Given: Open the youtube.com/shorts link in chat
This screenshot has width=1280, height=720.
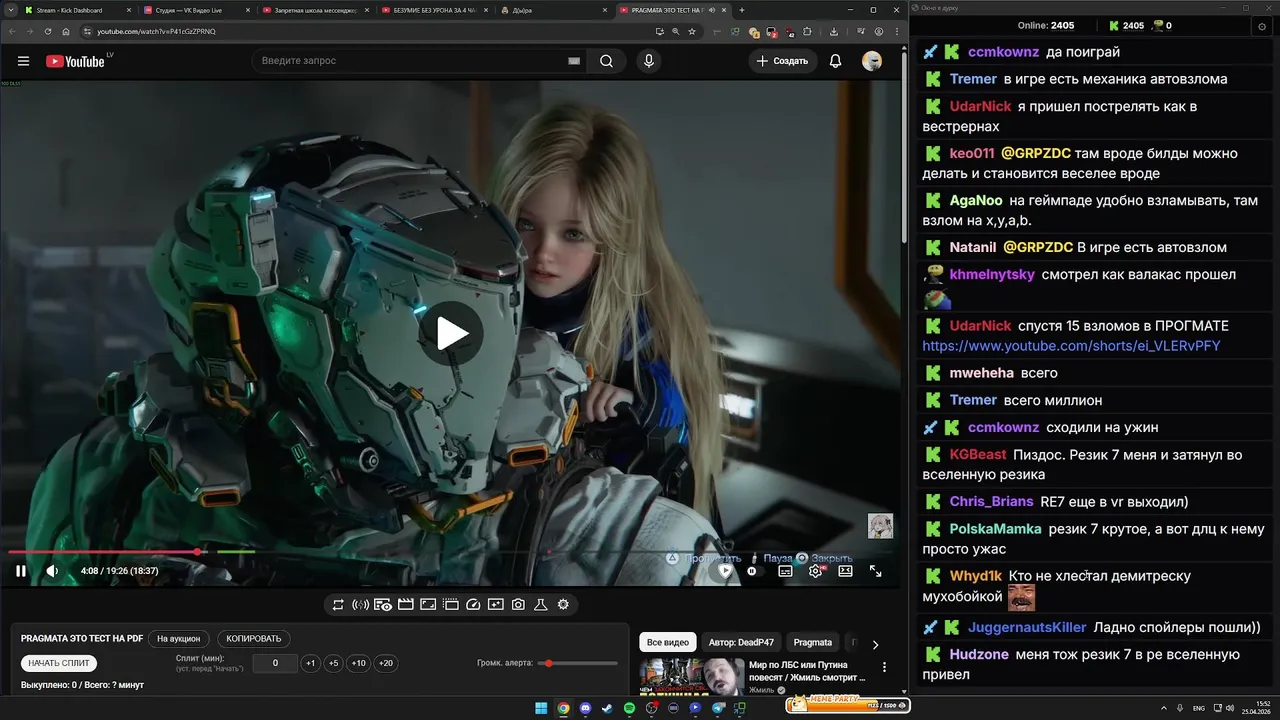Looking at the screenshot, I should 1071,346.
